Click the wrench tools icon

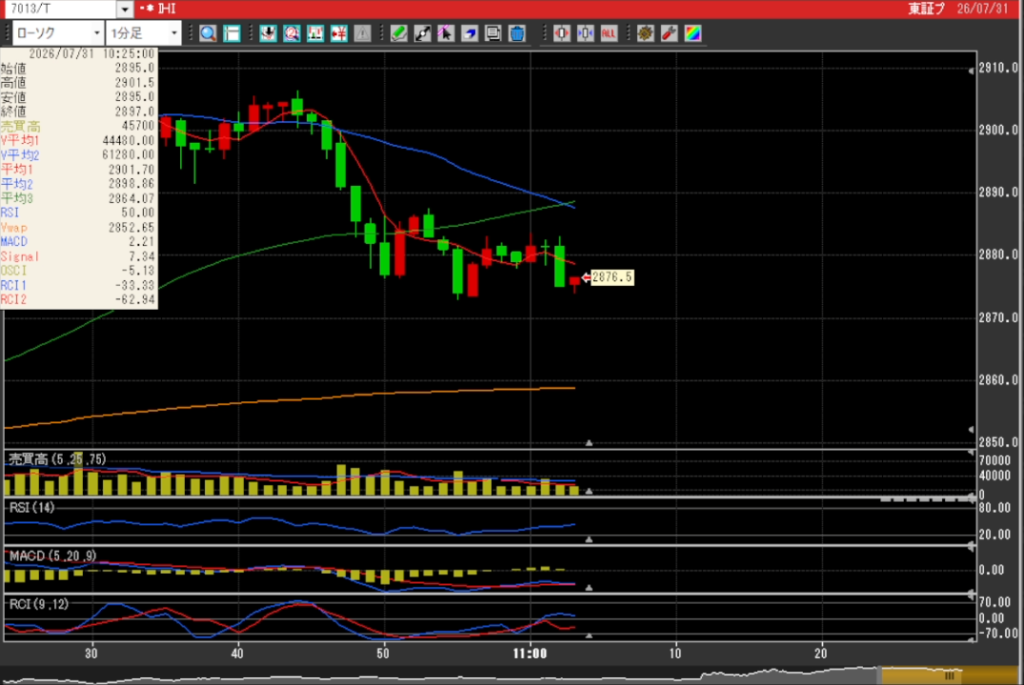pyautogui.click(x=669, y=33)
